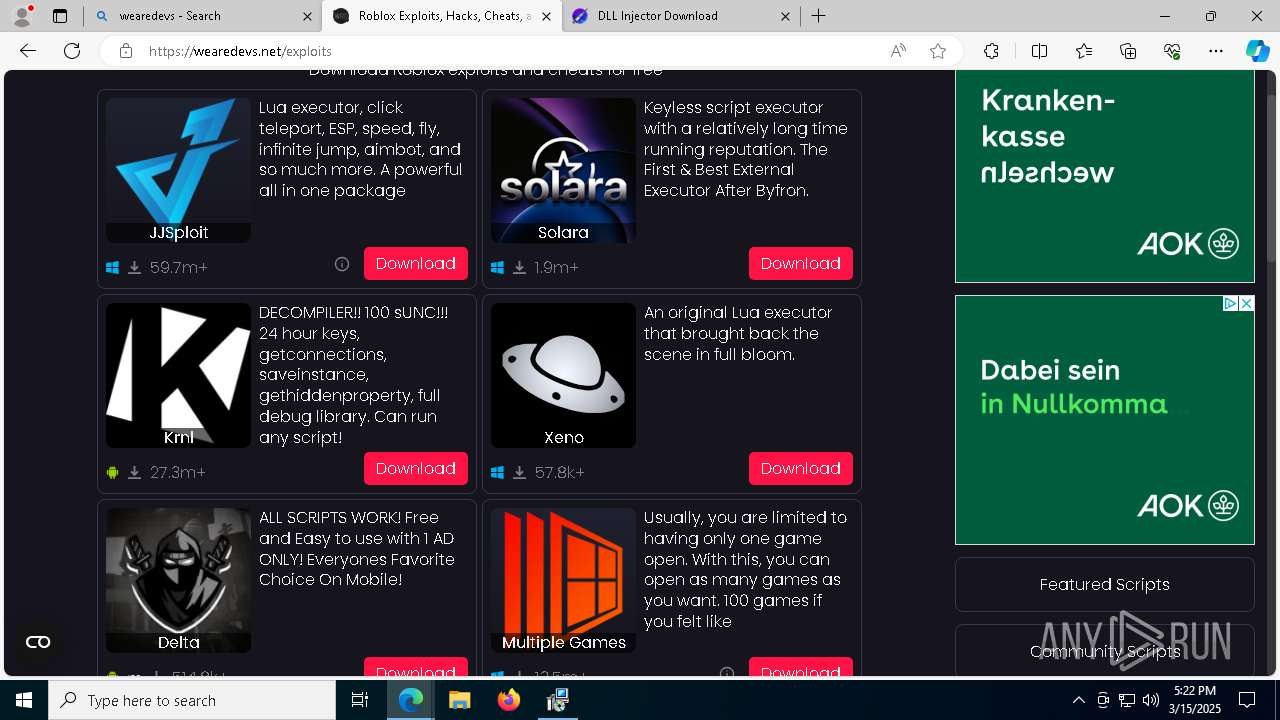Open Browser essentials heart icon
This screenshot has height=720, width=1280.
click(1172, 51)
